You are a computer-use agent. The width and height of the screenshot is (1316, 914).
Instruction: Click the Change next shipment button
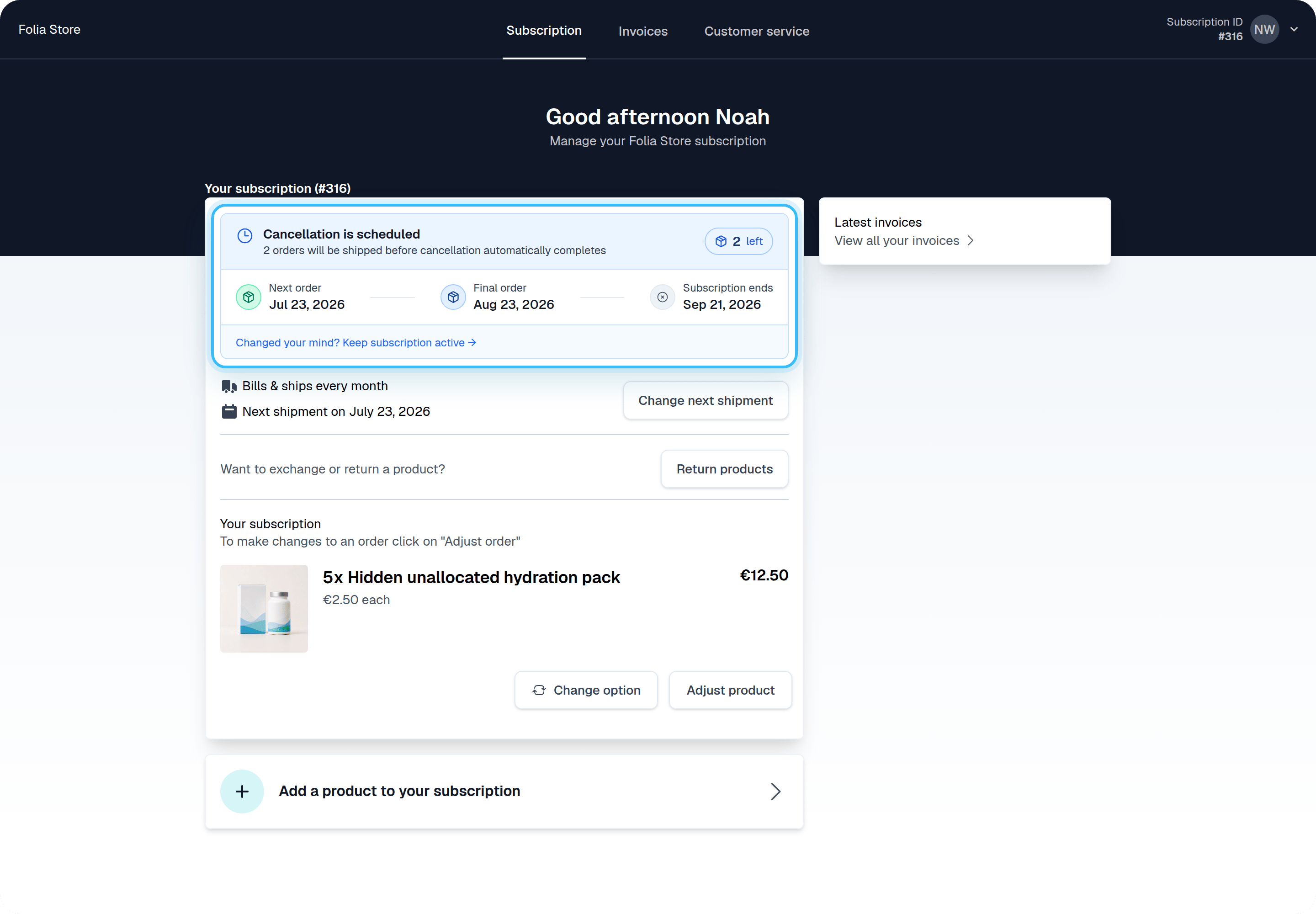(x=706, y=400)
